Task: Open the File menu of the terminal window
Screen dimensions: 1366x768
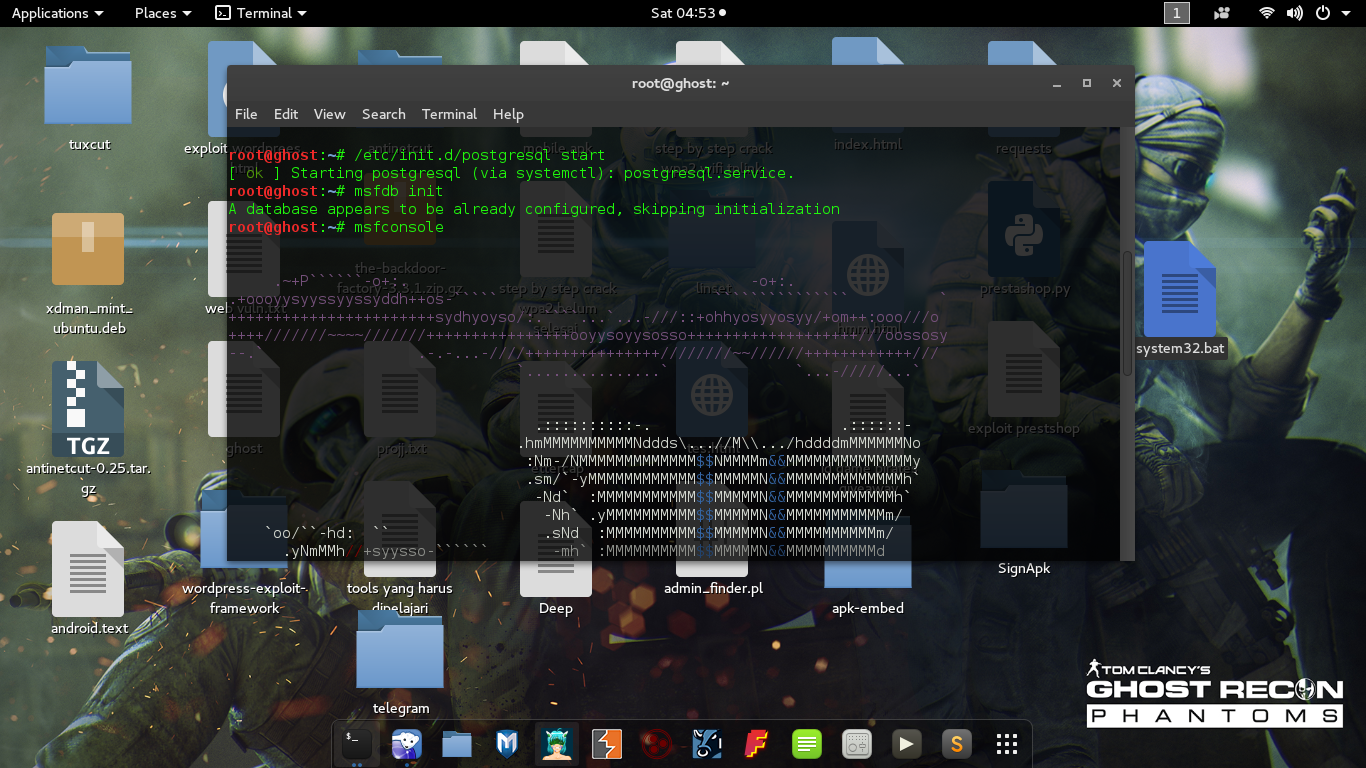Action: click(x=245, y=114)
